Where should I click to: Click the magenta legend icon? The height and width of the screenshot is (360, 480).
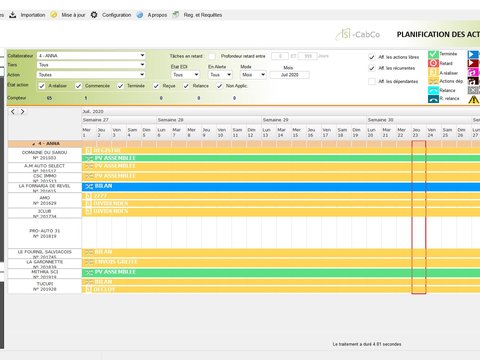pyautogui.click(x=473, y=72)
